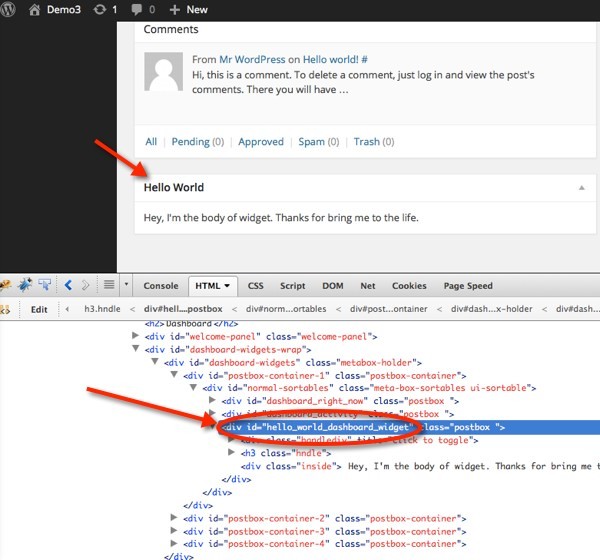The width and height of the screenshot is (600, 560).
Task: Collapse the dashboard-widgets metabox-holder node
Action: click(x=155, y=361)
